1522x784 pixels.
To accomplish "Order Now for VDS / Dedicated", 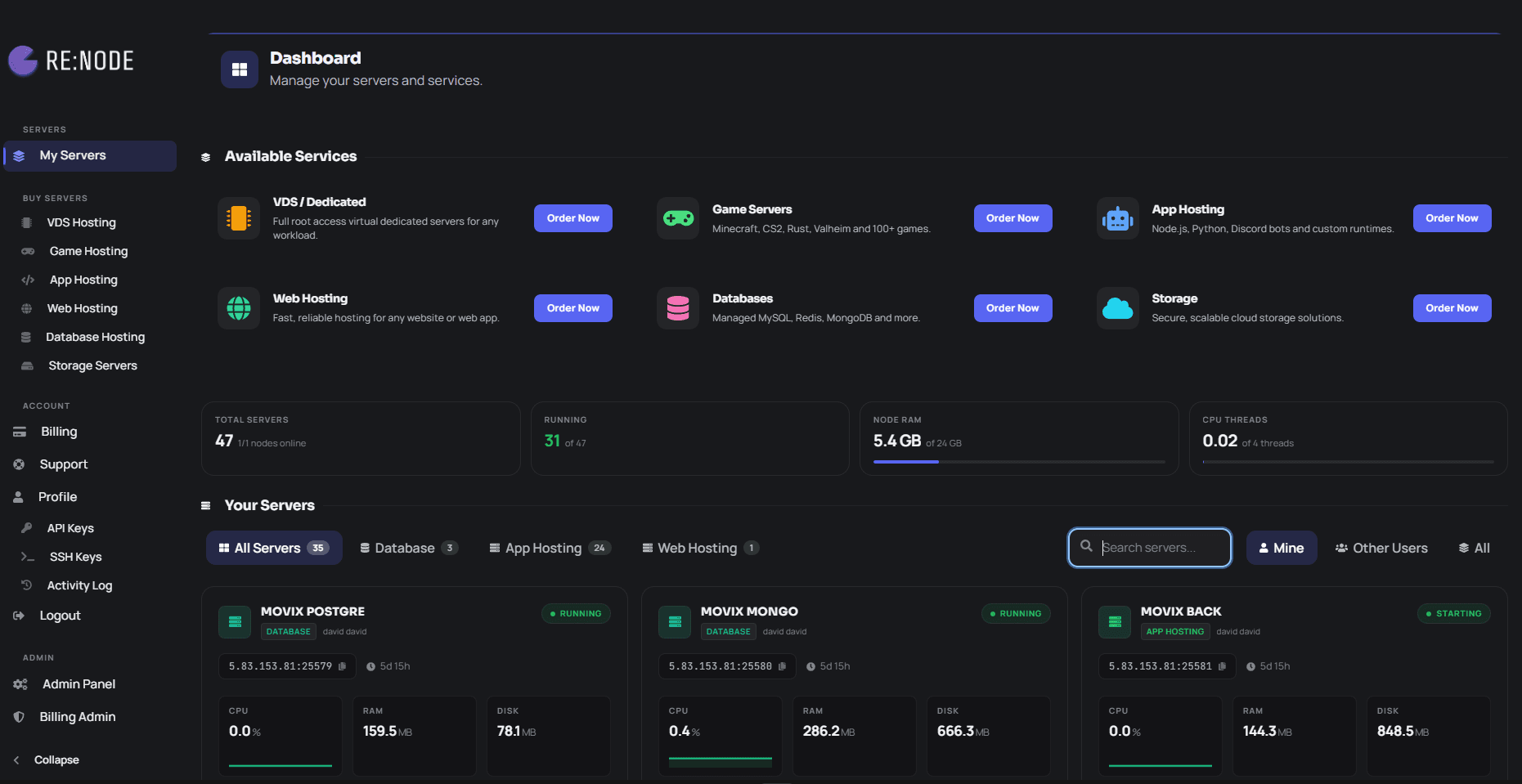I will click(573, 218).
